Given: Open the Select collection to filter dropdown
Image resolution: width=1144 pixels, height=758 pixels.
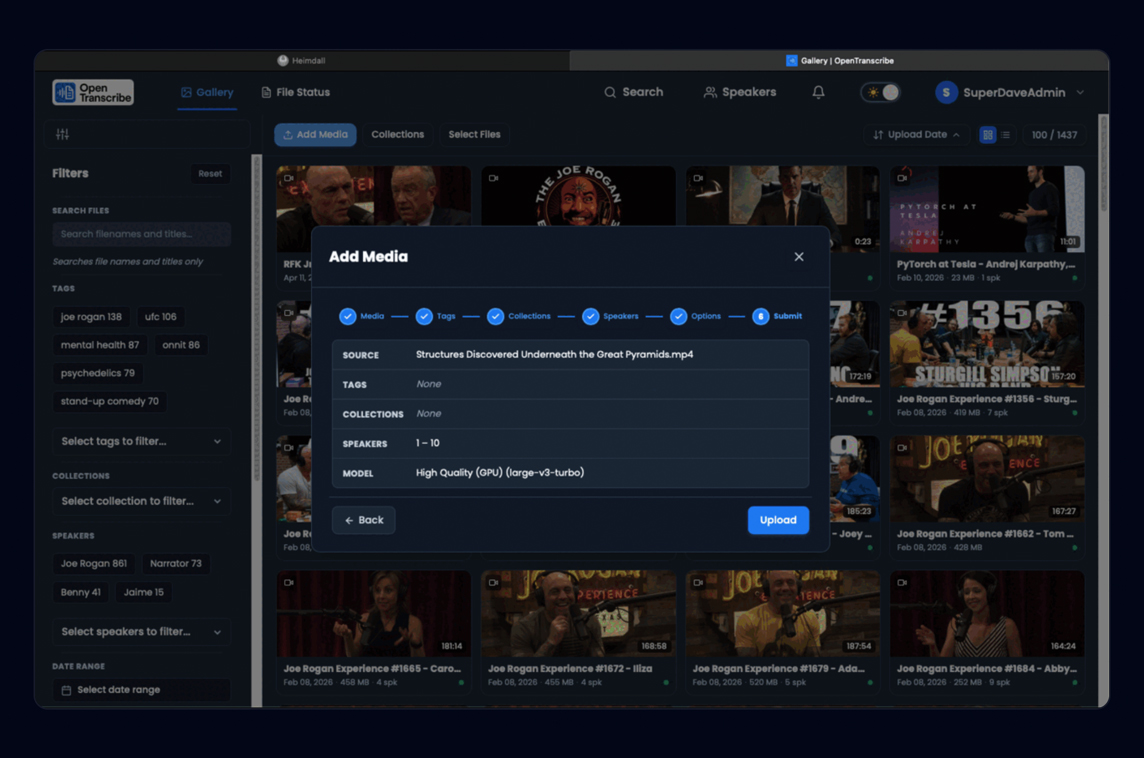Looking at the screenshot, I should click(141, 501).
